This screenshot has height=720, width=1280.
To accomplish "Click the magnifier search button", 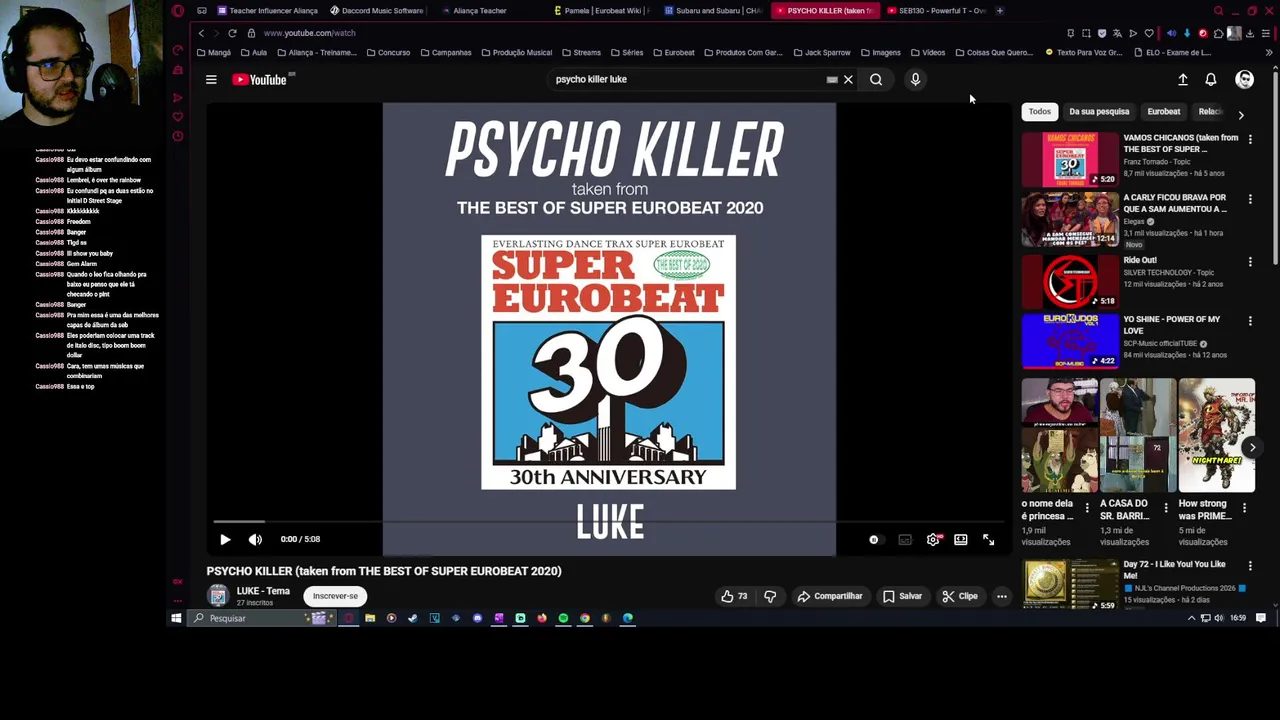I will (x=876, y=79).
